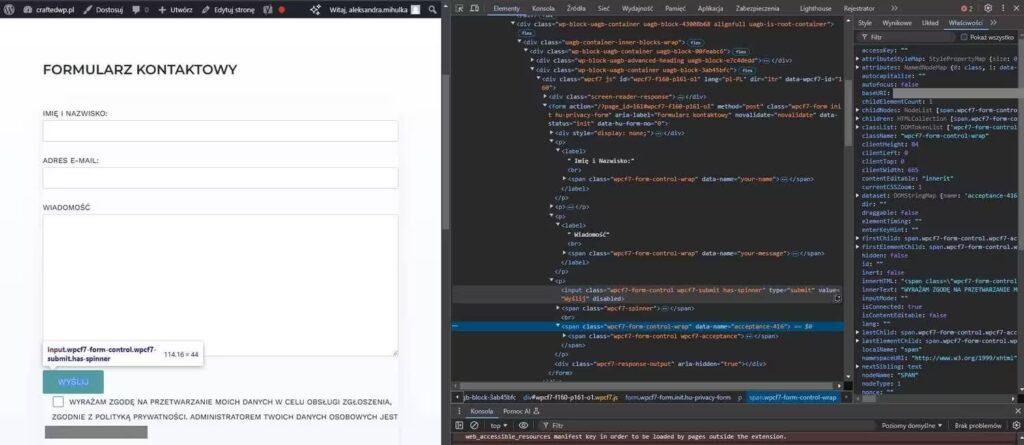The height and width of the screenshot is (445, 1024).
Task: Click the admin bar search magnifier
Action: (x=432, y=10)
